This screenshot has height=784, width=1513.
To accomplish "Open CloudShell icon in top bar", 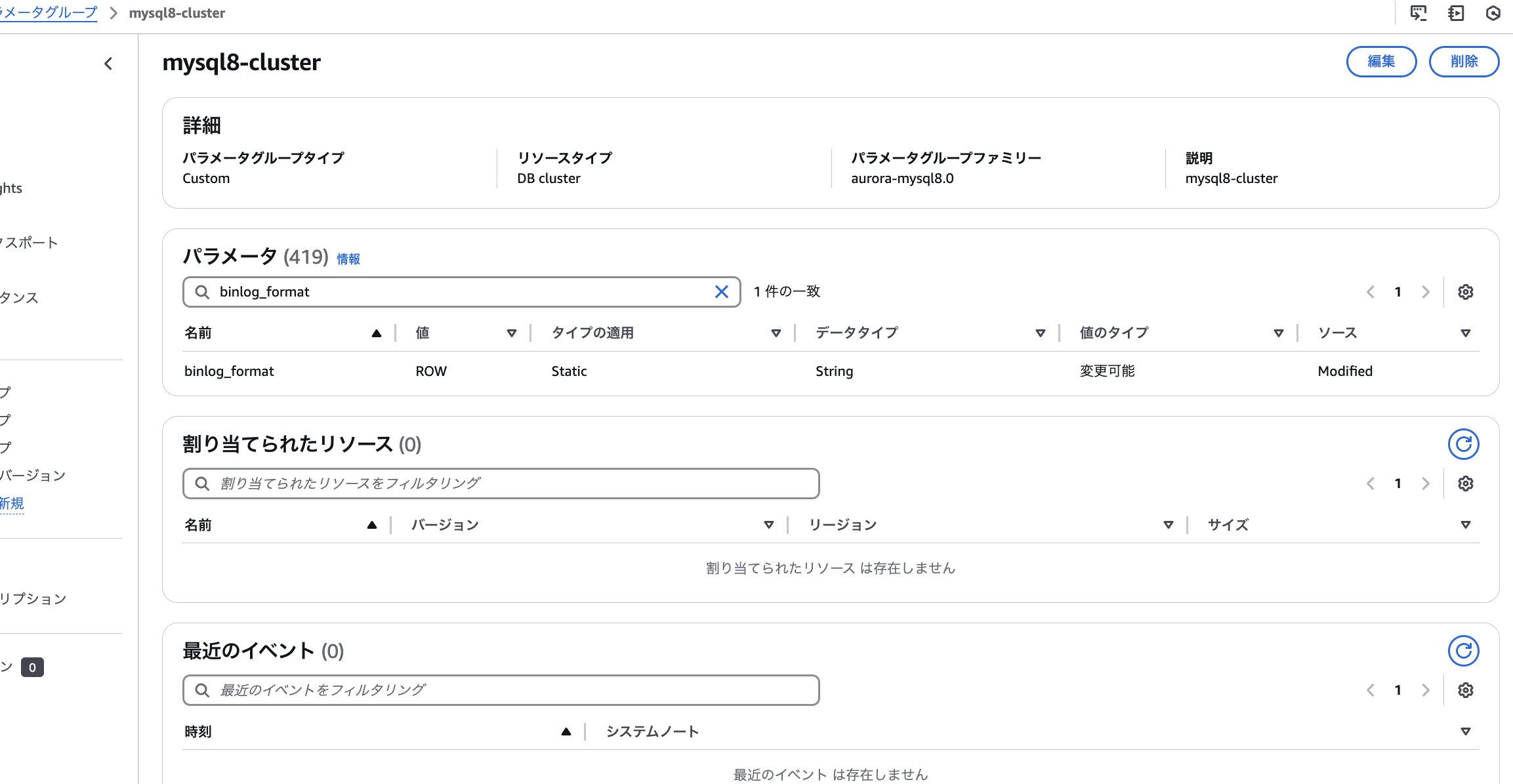I will [1418, 13].
